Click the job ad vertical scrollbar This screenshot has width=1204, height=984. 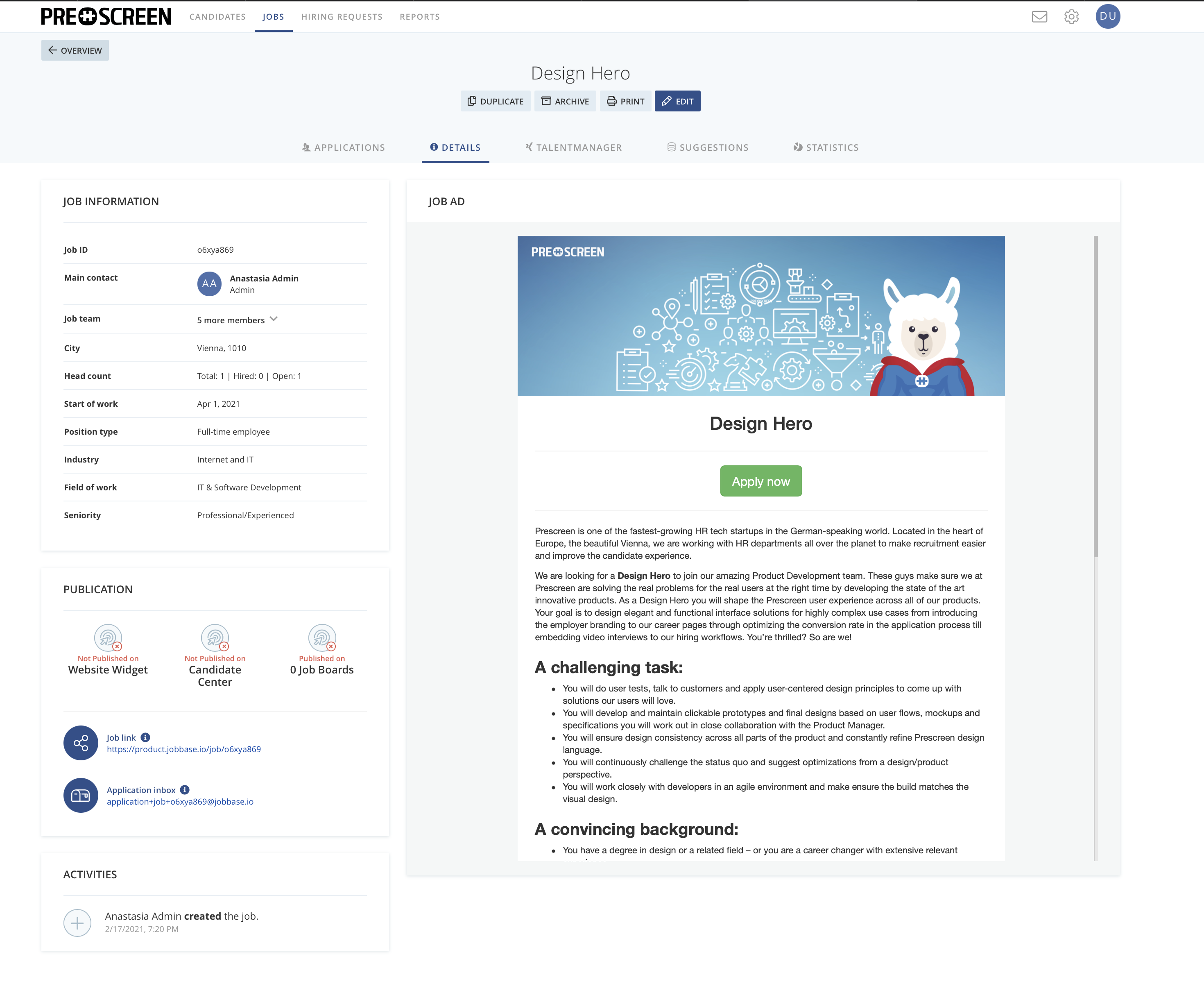(1095, 397)
